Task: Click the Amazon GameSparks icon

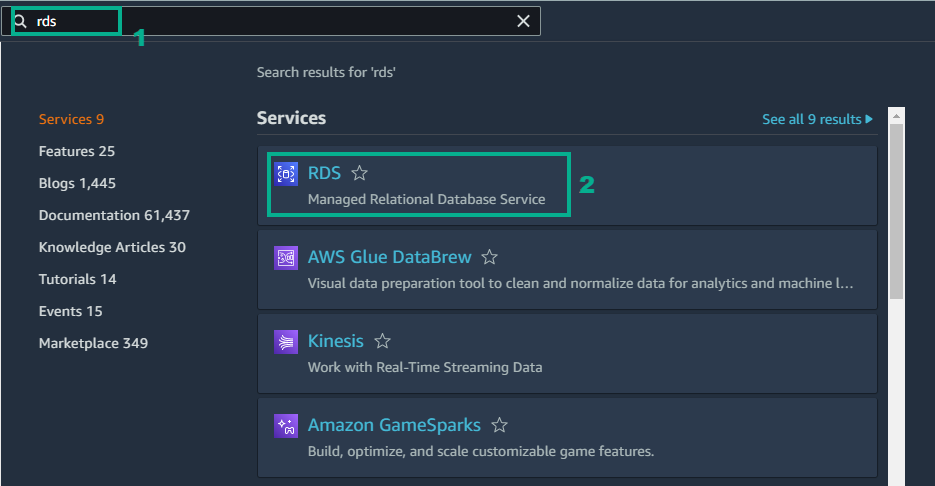Action: pos(286,426)
